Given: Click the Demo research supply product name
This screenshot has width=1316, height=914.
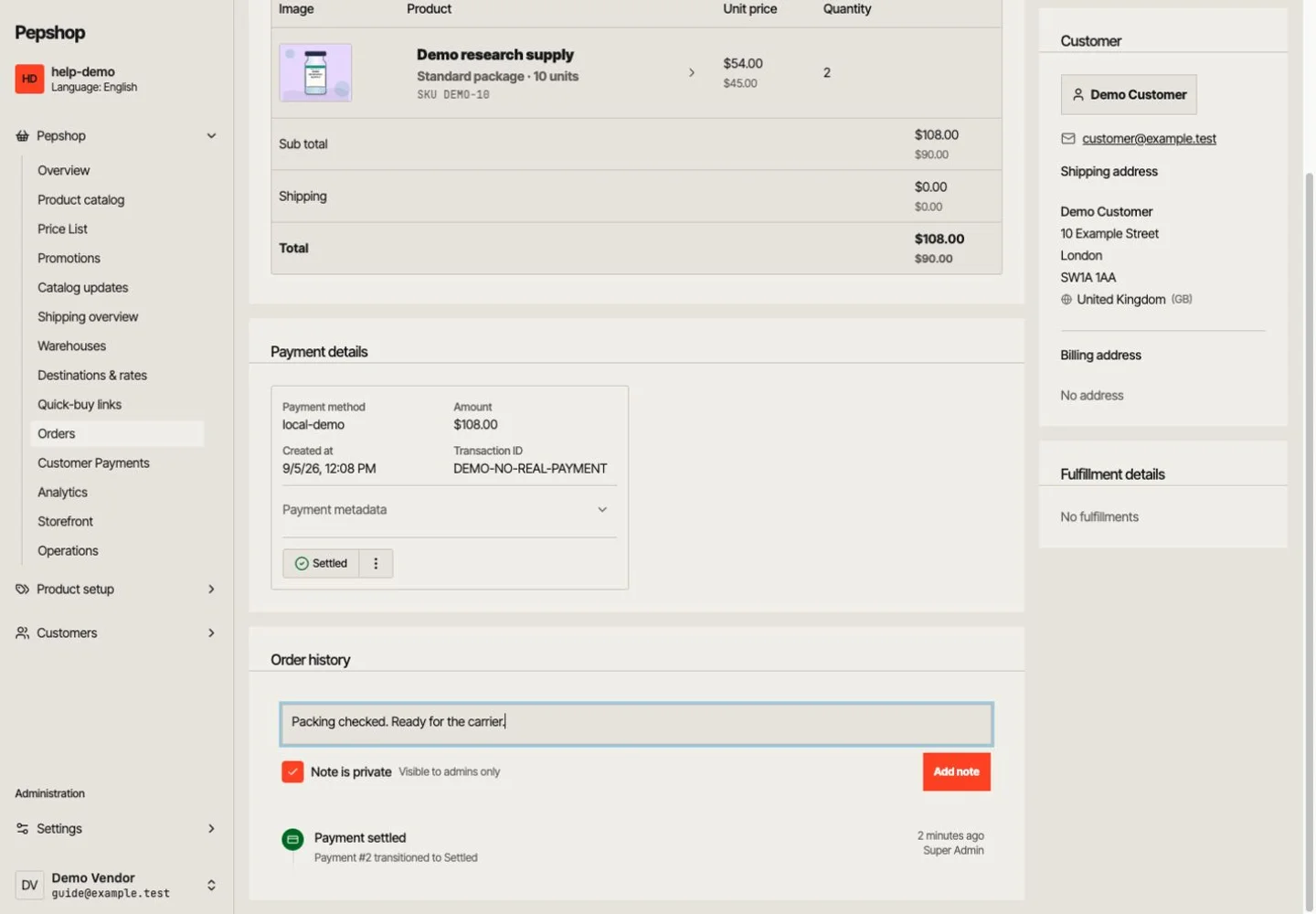Looking at the screenshot, I should [495, 55].
